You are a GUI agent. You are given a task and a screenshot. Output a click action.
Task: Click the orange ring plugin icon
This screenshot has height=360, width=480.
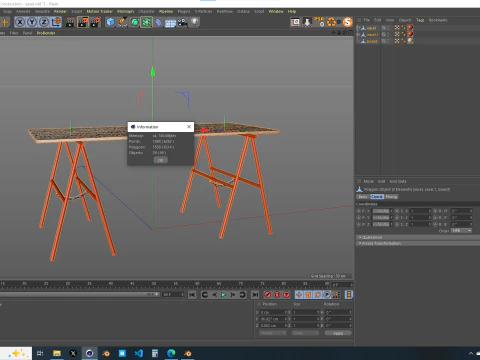(331, 22)
